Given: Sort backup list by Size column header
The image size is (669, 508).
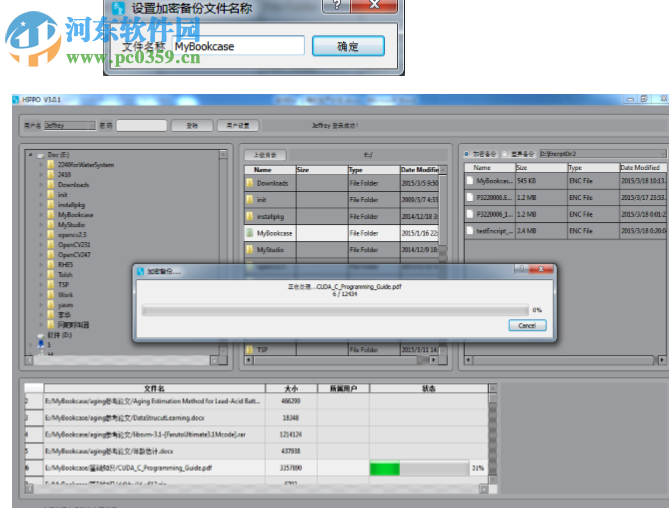Looking at the screenshot, I should pos(541,168).
